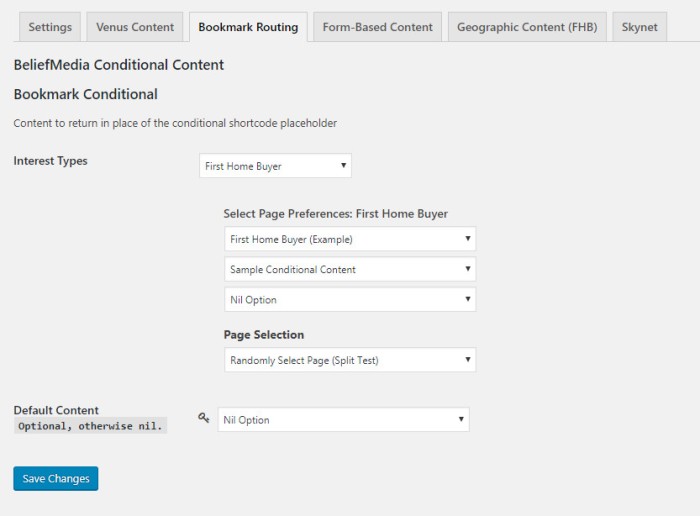The width and height of the screenshot is (700, 516).
Task: Select the Bookmark Routing tab
Action: pyautogui.click(x=248, y=27)
